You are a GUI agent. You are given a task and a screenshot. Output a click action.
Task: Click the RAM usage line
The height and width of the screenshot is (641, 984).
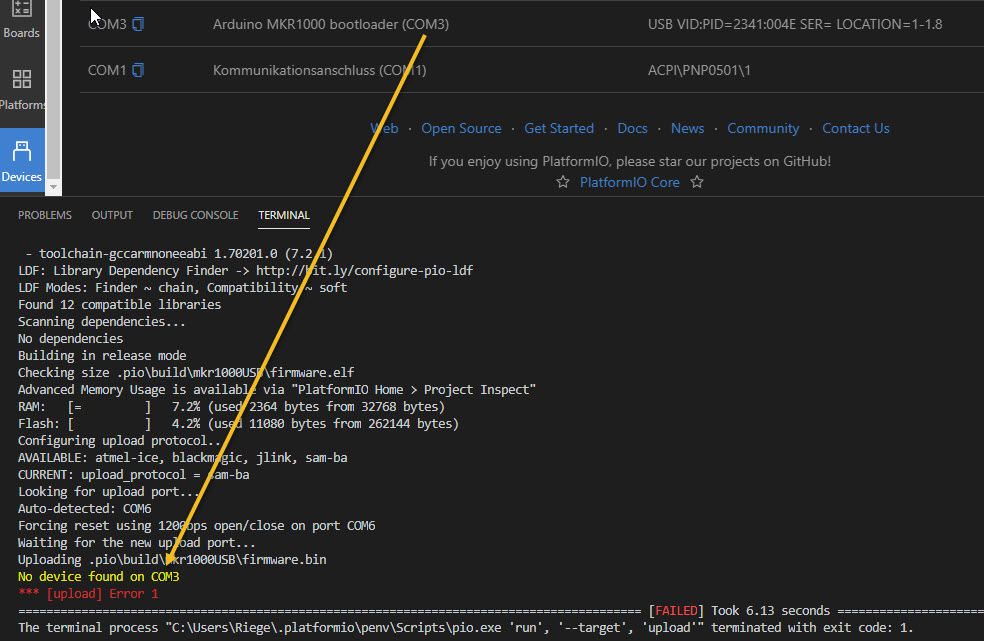[232, 407]
